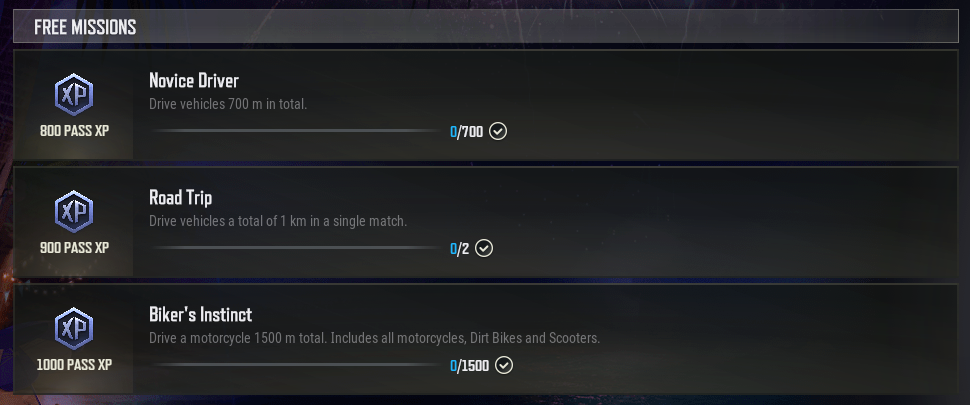
Task: Click the Novice Driver progress bar
Action: coord(297,131)
